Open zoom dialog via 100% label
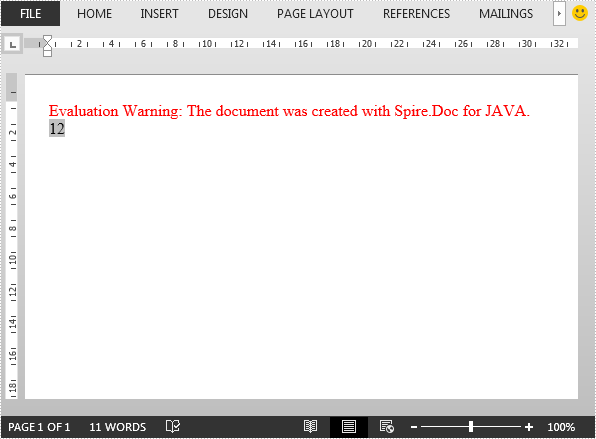 click(561, 427)
